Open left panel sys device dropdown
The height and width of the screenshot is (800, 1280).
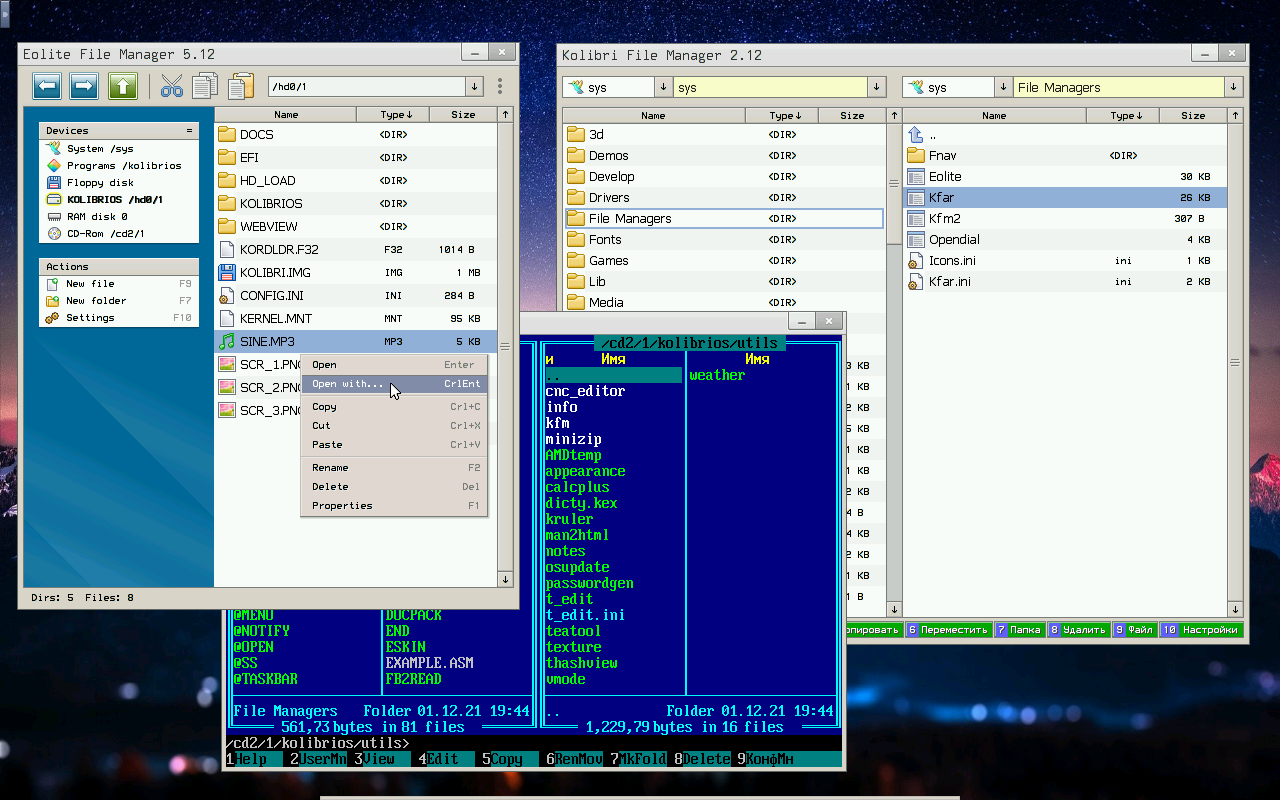point(663,88)
